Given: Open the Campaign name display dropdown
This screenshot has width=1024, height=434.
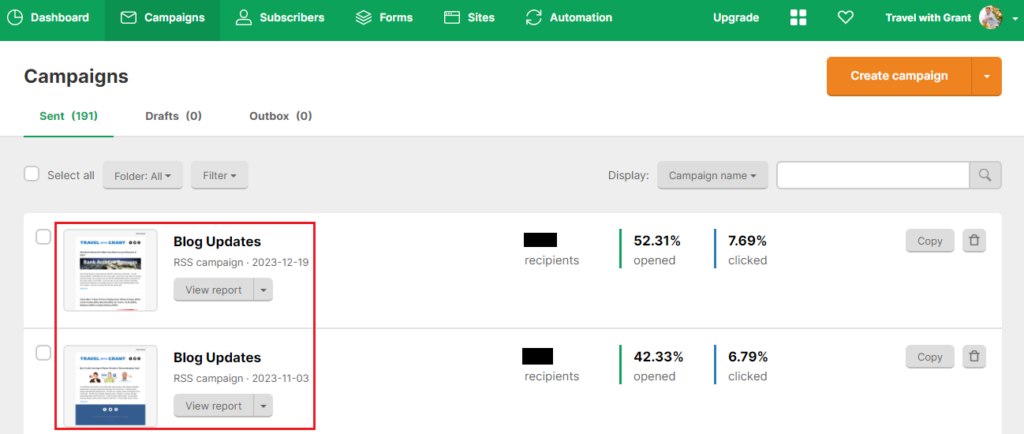Looking at the screenshot, I should pyautogui.click(x=712, y=175).
